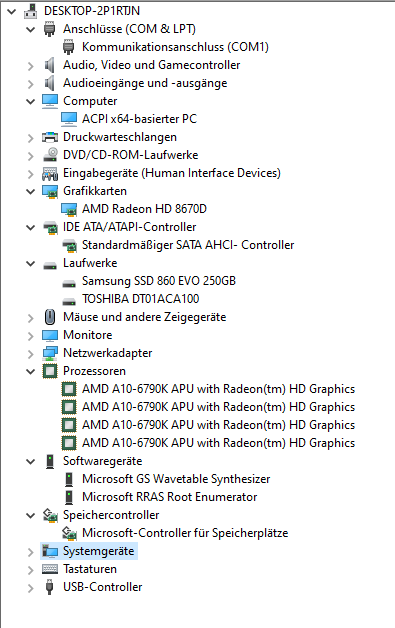Click the mouse icon of Mäuse und andere Zeigegeräte
This screenshot has height=628, width=395.
coord(50,317)
